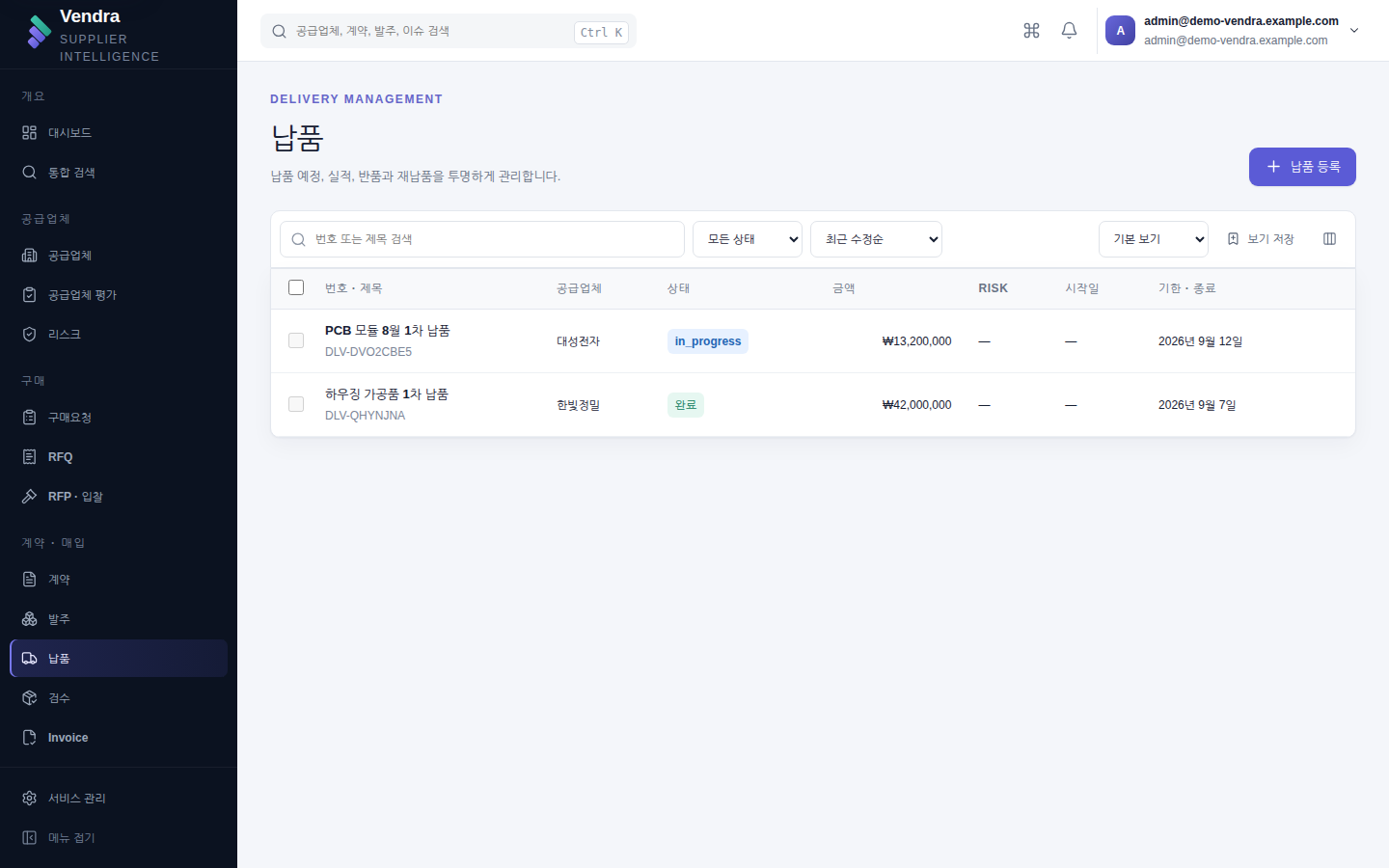Click magnifier icon in table search field
1389x868 pixels.
click(298, 239)
